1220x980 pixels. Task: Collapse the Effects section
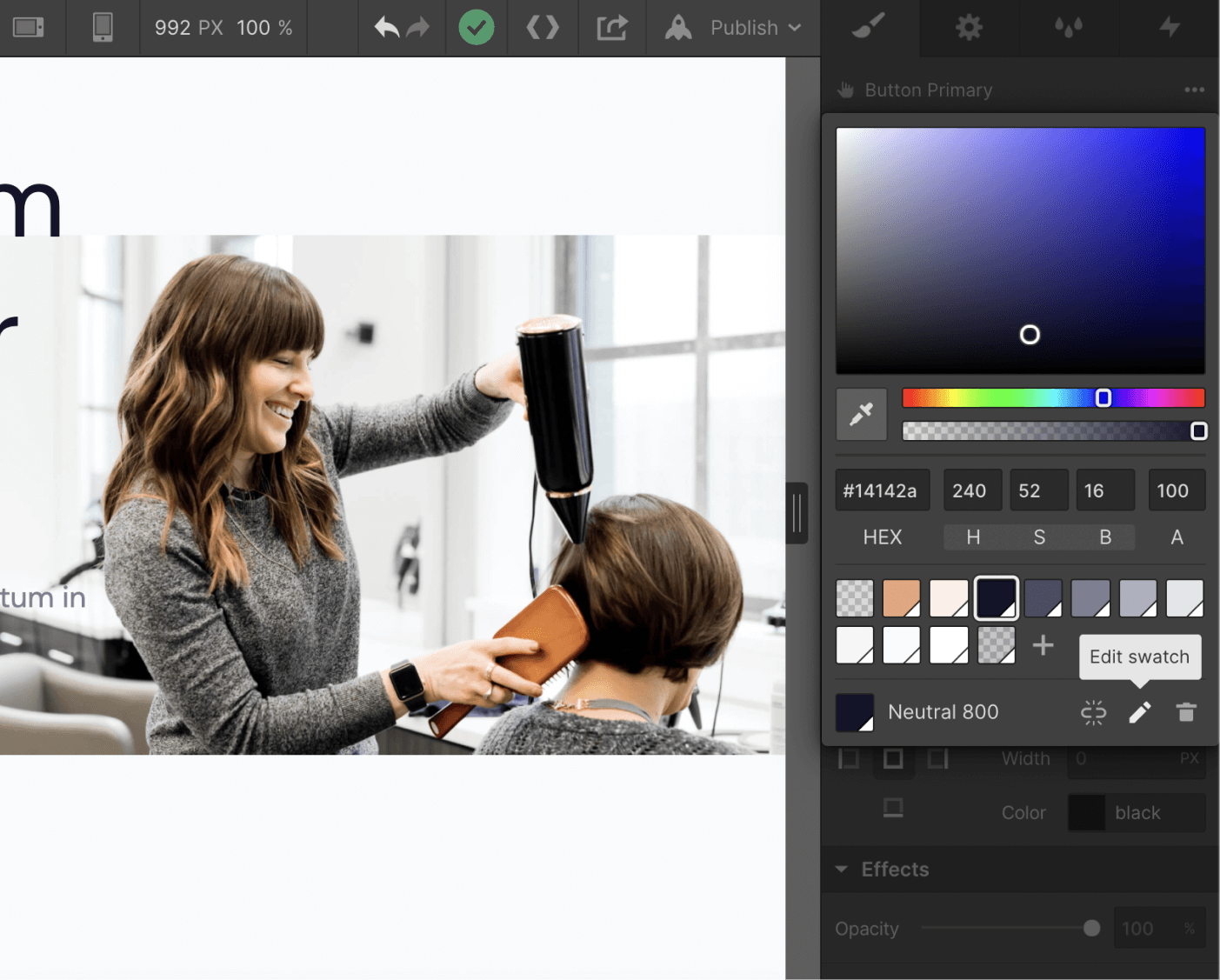click(x=841, y=869)
